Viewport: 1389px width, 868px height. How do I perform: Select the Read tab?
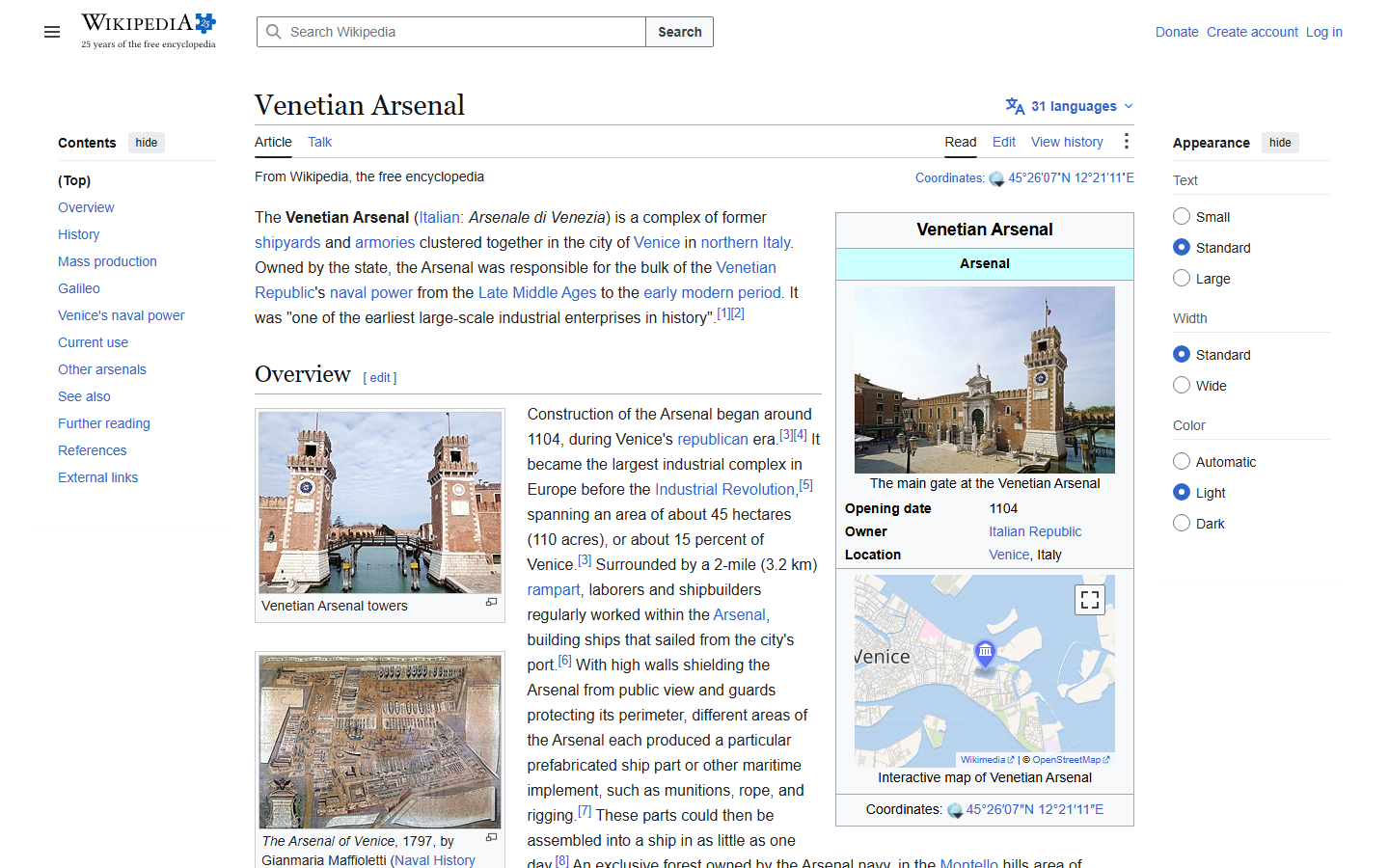pos(960,142)
